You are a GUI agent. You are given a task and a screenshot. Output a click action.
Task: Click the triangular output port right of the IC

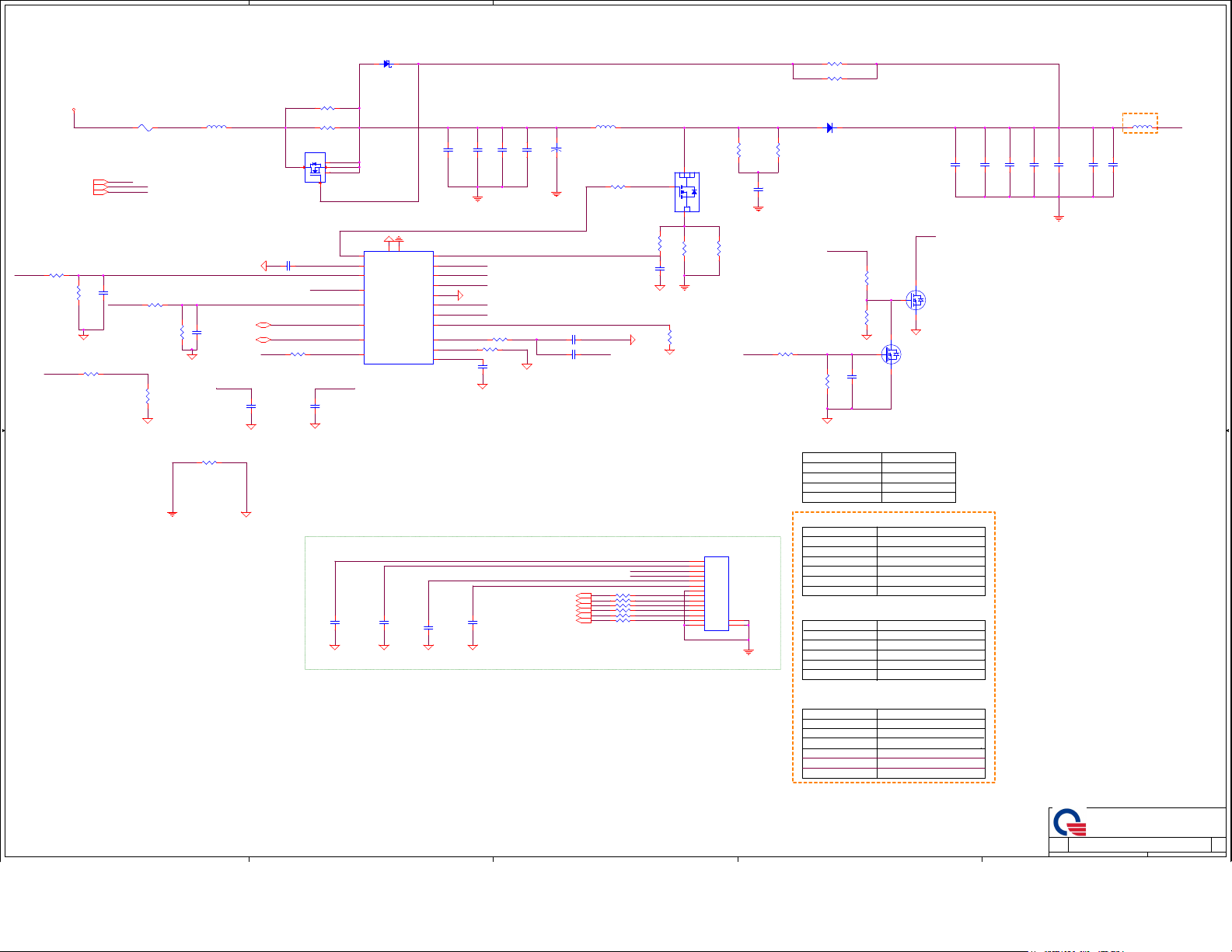pyautogui.click(x=460, y=295)
